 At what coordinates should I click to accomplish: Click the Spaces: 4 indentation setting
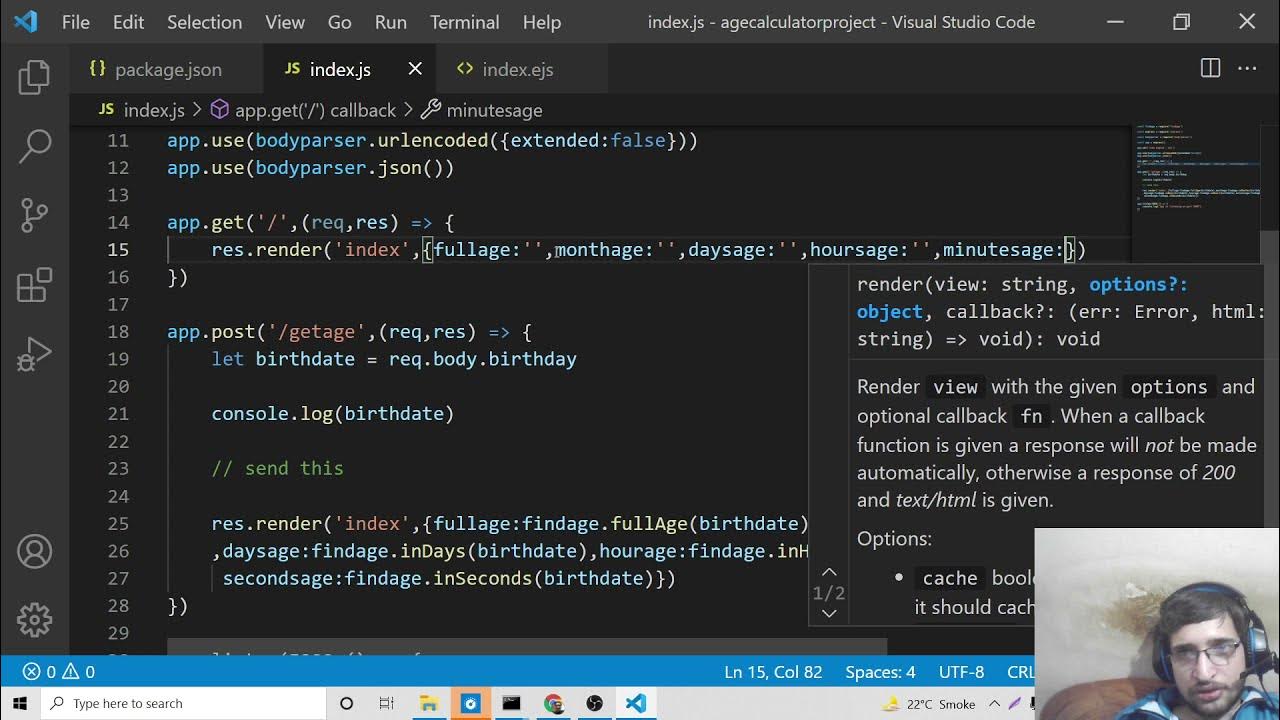880,672
